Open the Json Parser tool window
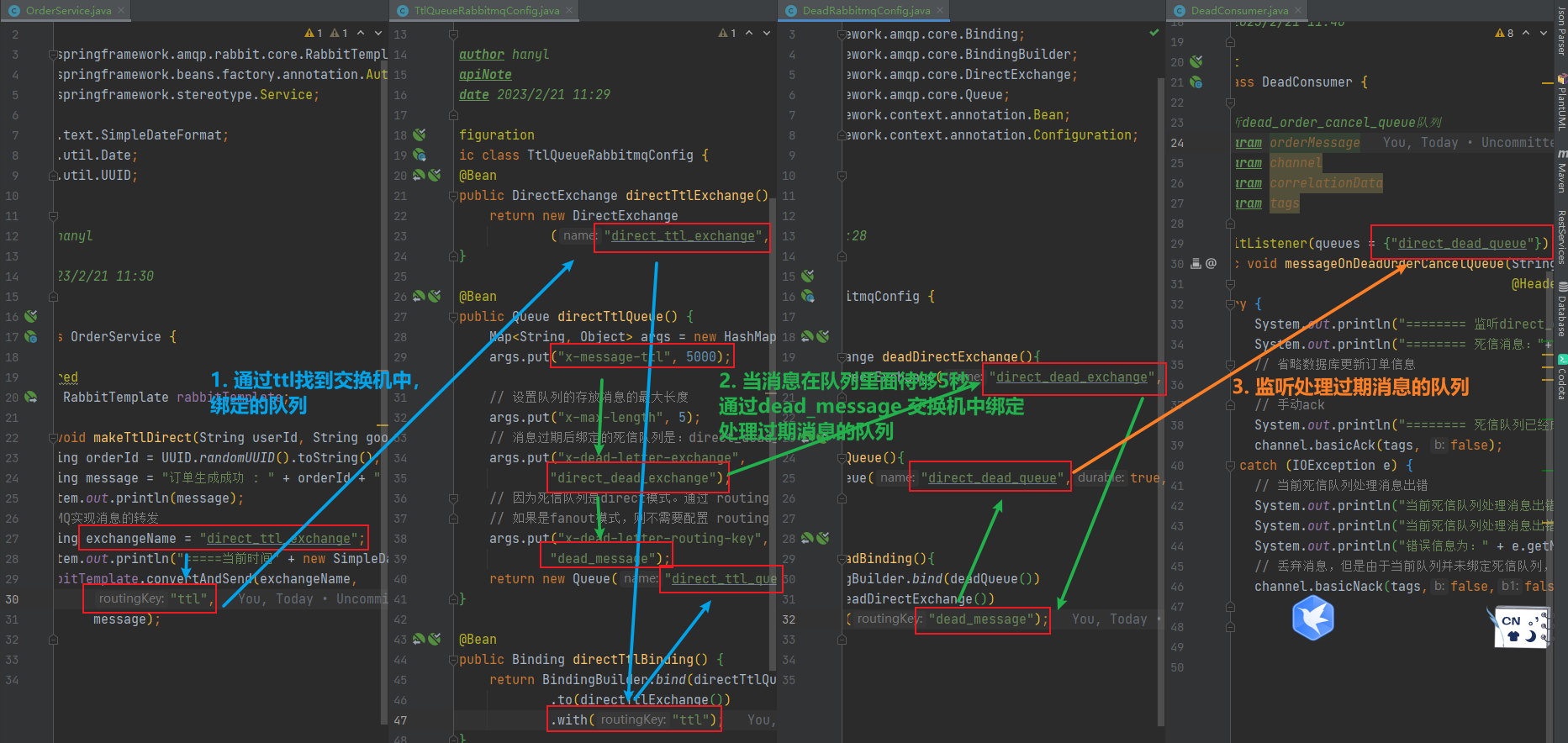Viewport: 1568px width, 743px height. tap(1561, 29)
